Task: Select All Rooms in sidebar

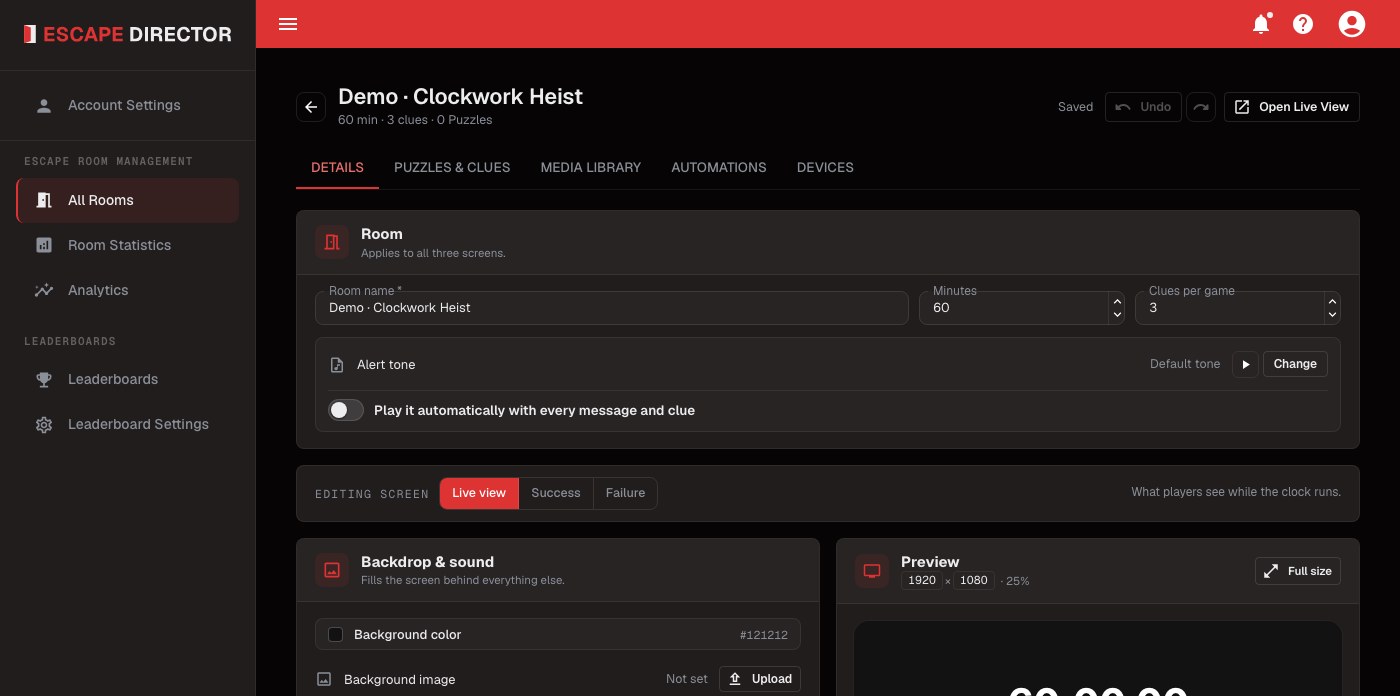Action: pyautogui.click(x=128, y=200)
